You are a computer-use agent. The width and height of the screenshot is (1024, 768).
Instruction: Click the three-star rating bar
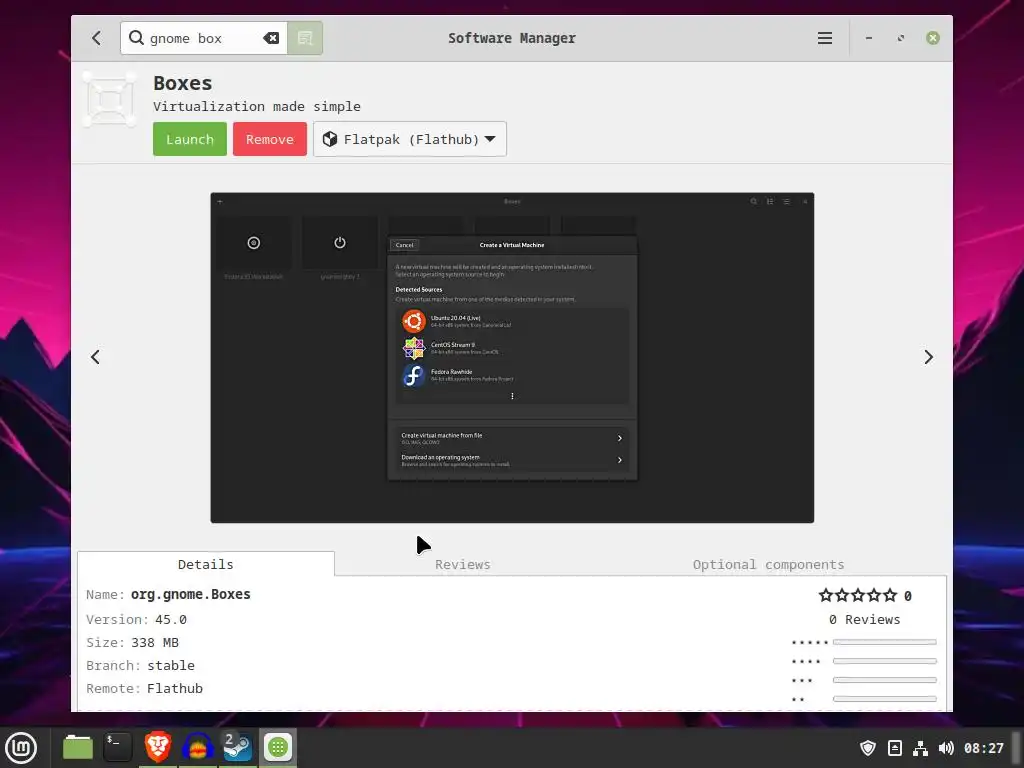(x=884, y=680)
